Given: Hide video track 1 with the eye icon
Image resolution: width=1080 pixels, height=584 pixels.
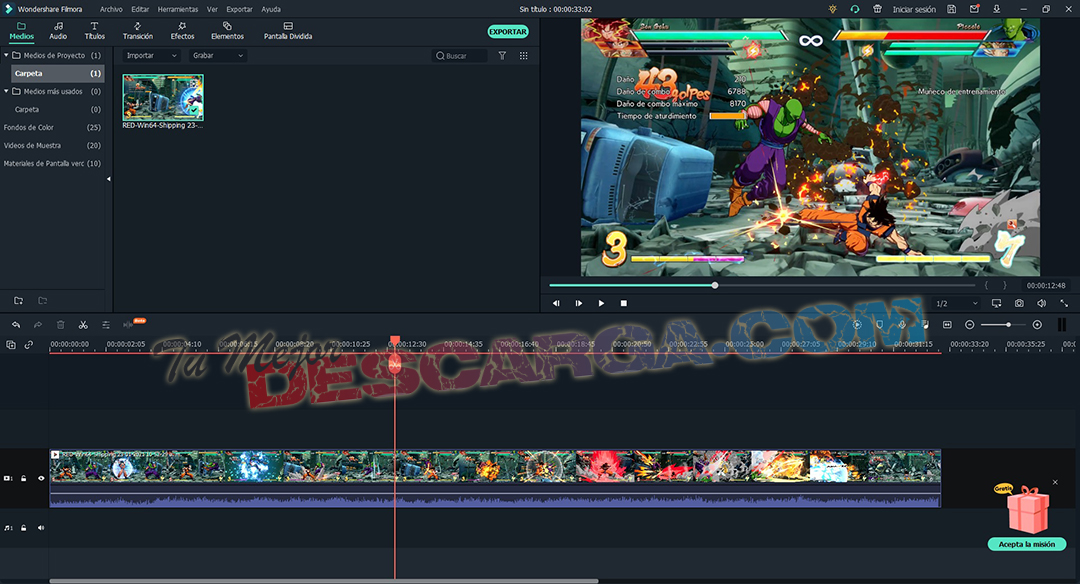Looking at the screenshot, I should [41, 478].
